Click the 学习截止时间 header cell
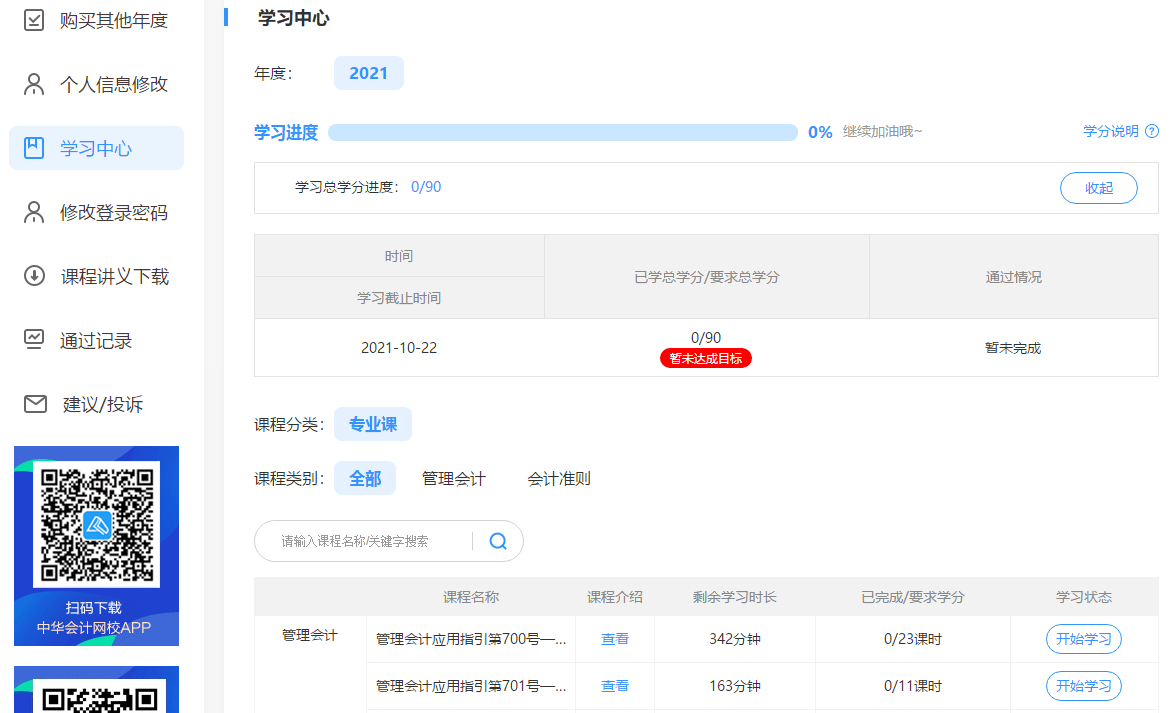Image resolution: width=1172 pixels, height=713 pixels. click(x=399, y=298)
